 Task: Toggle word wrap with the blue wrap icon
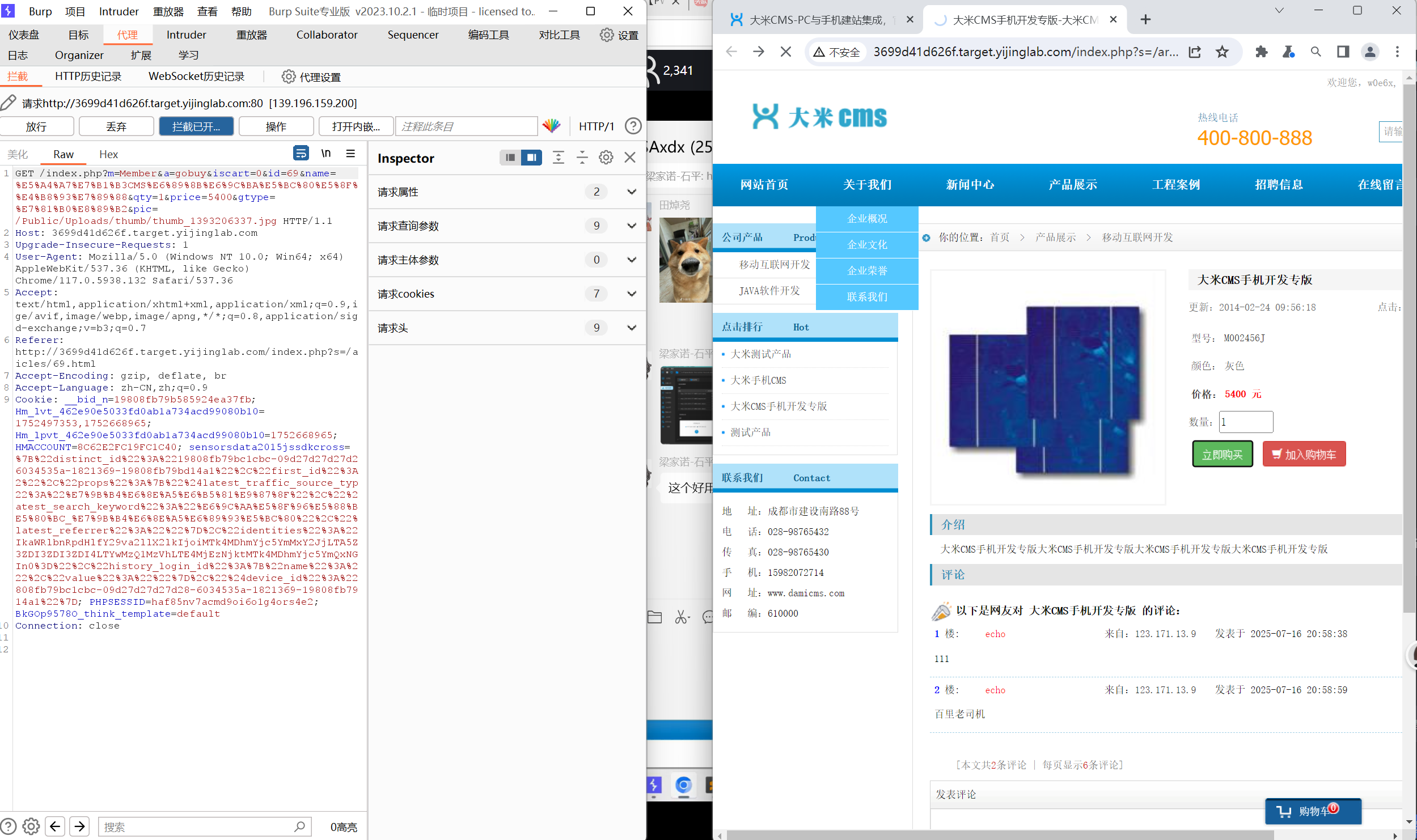click(x=301, y=154)
